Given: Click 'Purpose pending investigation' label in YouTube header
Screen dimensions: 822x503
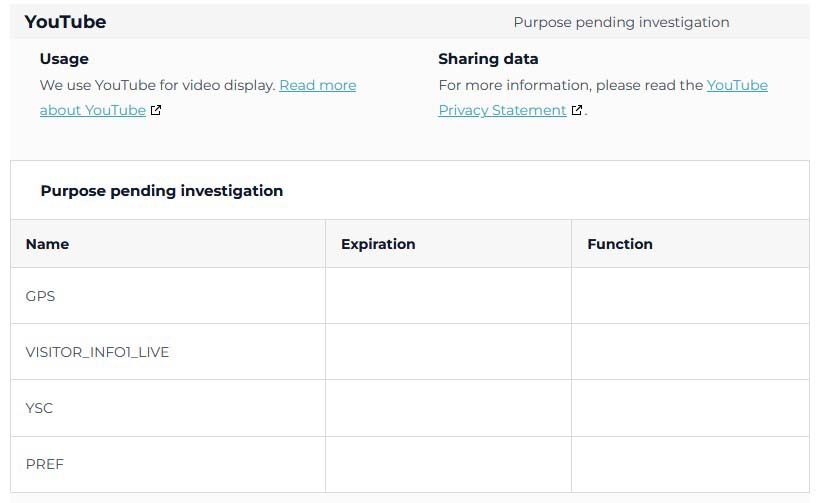Looking at the screenshot, I should [621, 22].
